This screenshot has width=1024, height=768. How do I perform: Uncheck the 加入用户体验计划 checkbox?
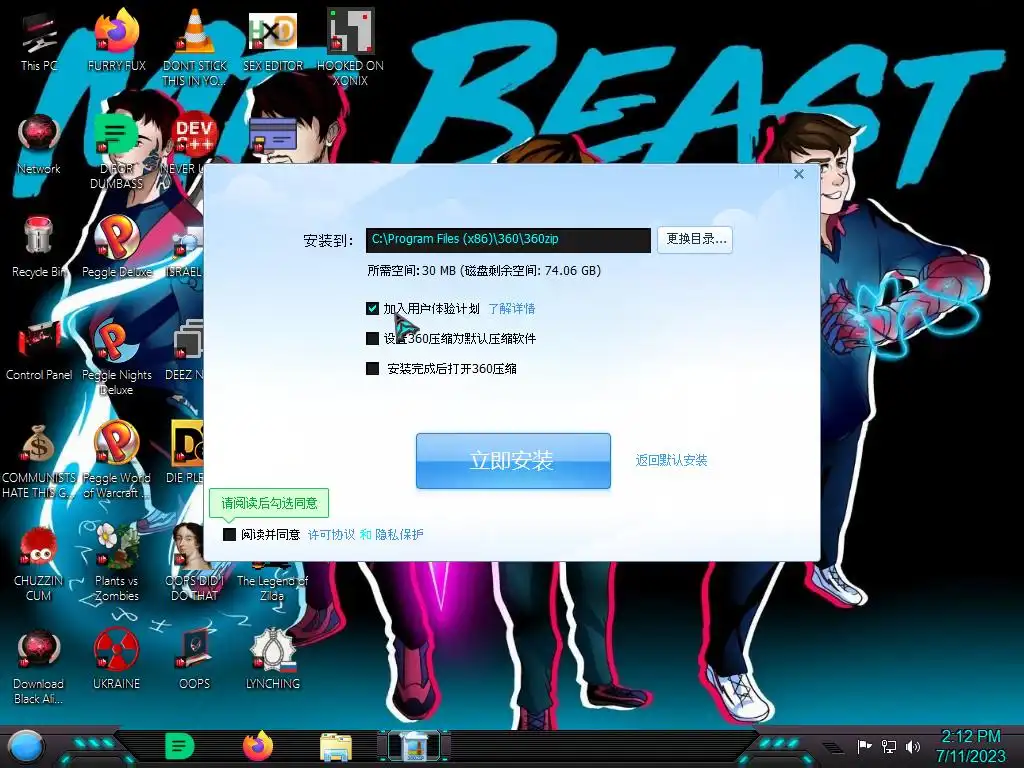[372, 308]
